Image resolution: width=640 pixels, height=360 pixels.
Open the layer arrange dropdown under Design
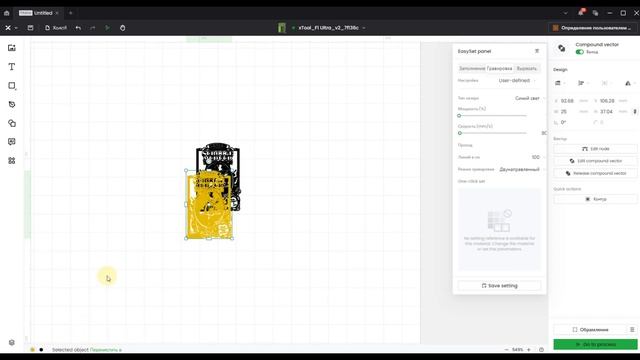point(560,83)
